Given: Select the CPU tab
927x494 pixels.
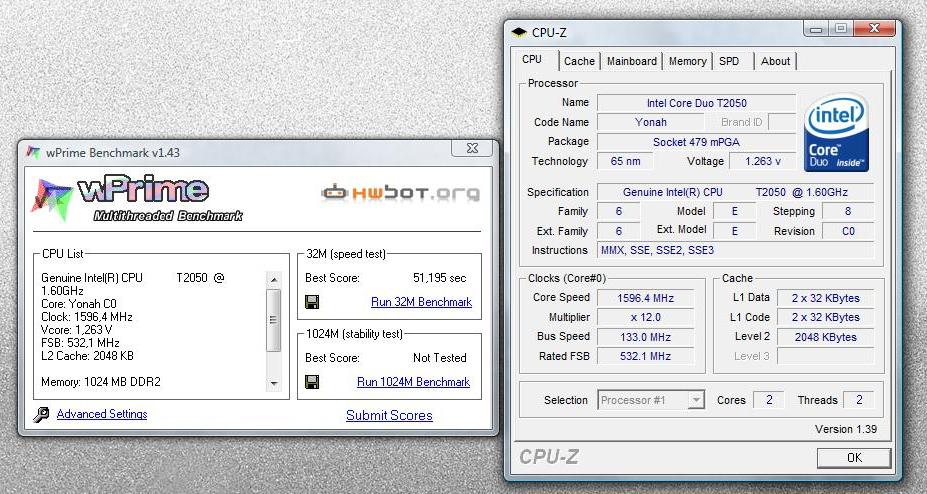Looking at the screenshot, I should click(532, 59).
